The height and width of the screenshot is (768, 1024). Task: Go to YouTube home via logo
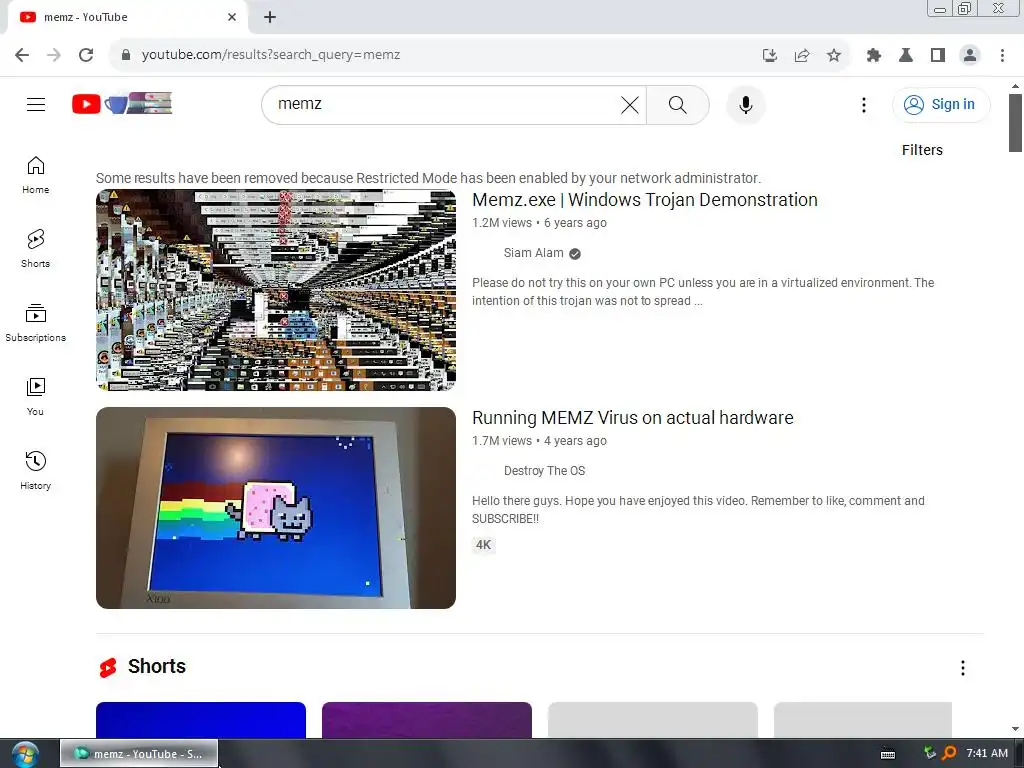[122, 103]
